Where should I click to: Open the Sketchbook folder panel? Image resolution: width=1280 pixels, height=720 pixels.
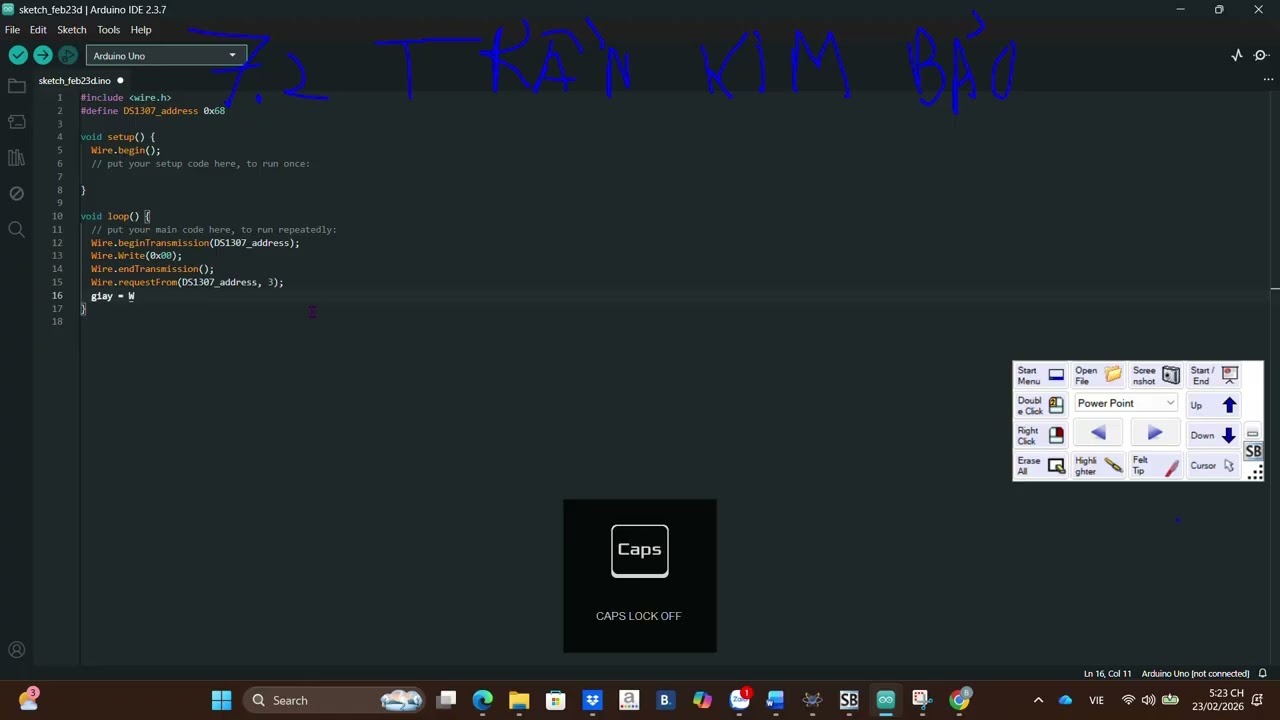point(16,86)
